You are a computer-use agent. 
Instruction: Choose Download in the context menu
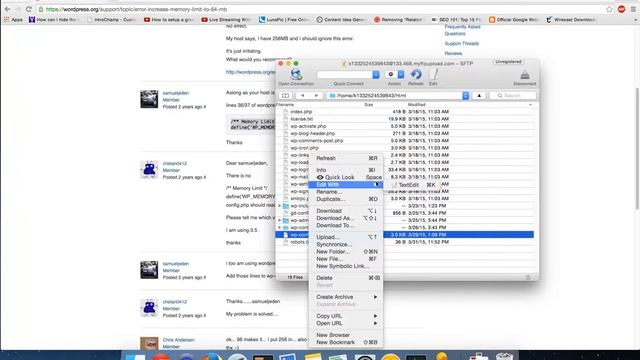(346, 211)
